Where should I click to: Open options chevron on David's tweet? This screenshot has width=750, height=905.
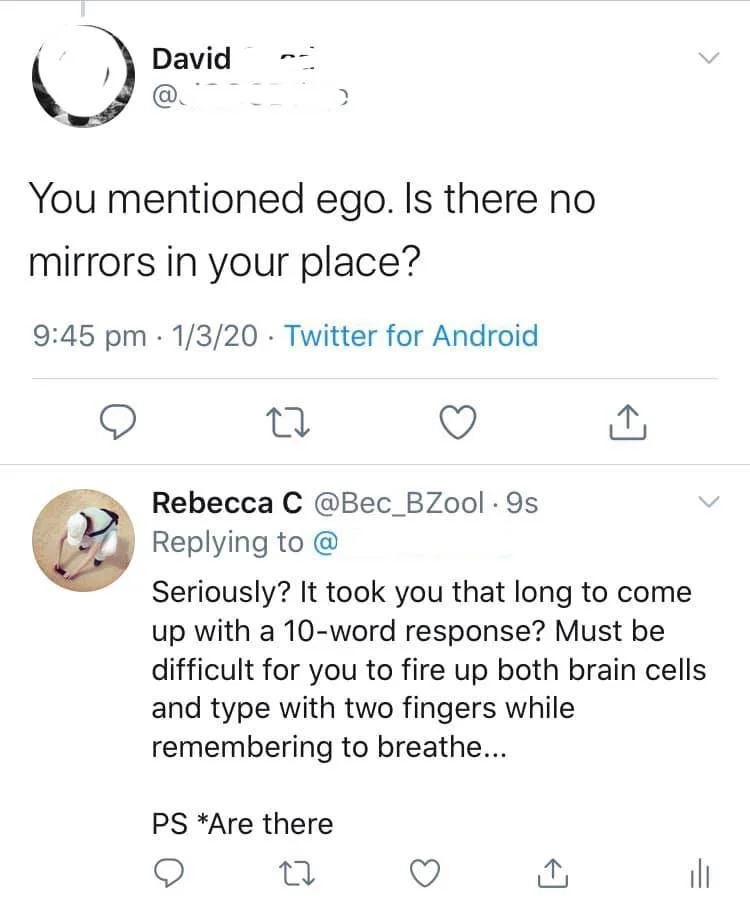(x=708, y=58)
